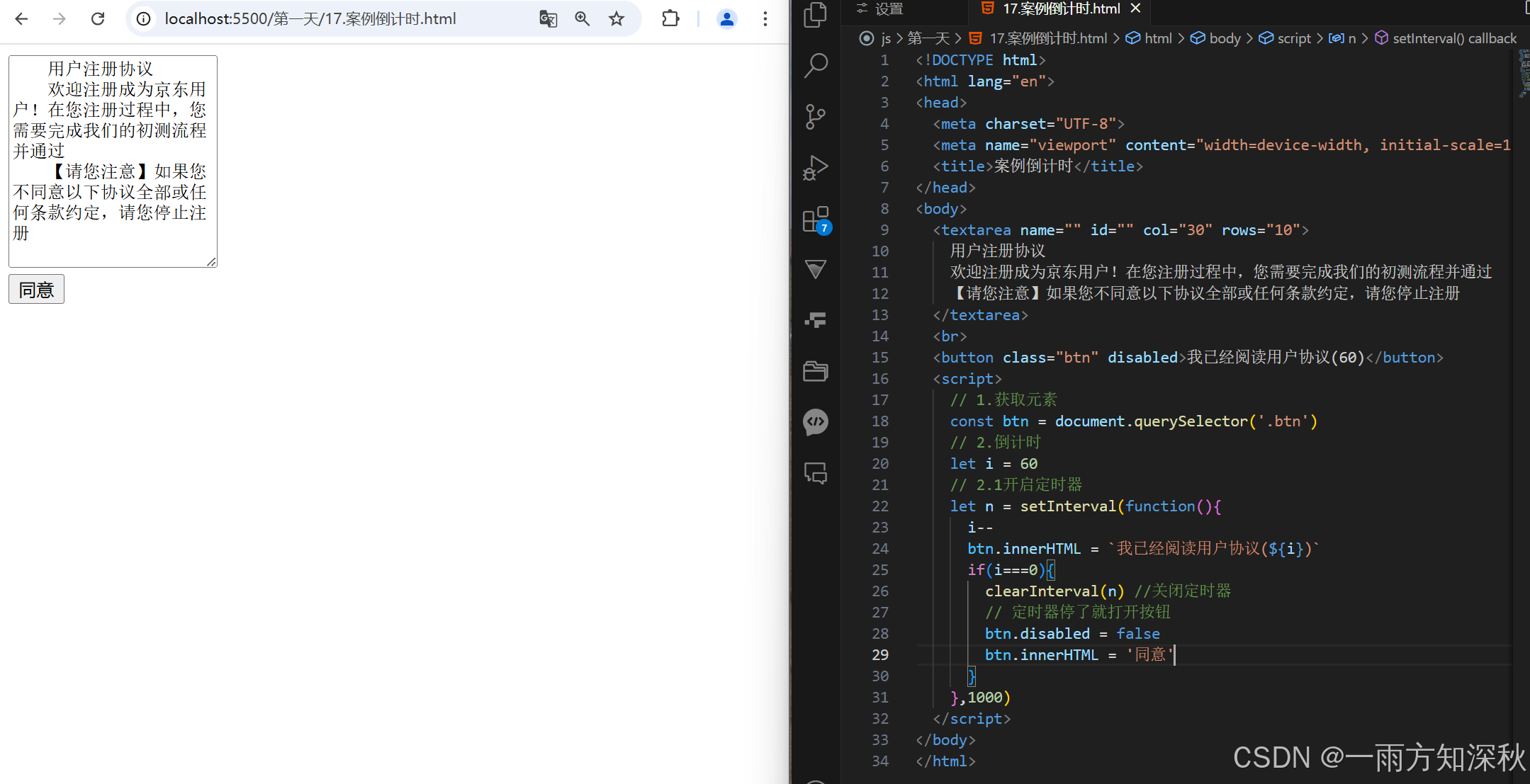1530x784 pixels.
Task: Select the 17.案例倒计时.html editor tab
Action: (1060, 8)
